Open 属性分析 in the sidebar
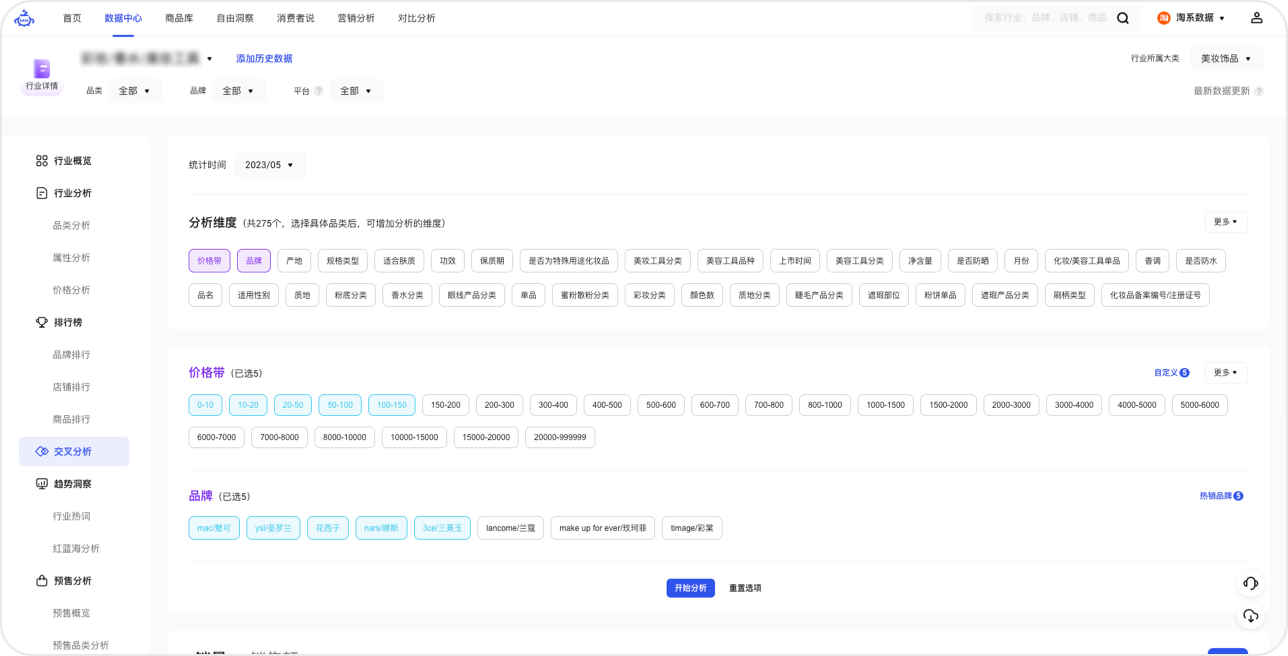 tap(71, 258)
